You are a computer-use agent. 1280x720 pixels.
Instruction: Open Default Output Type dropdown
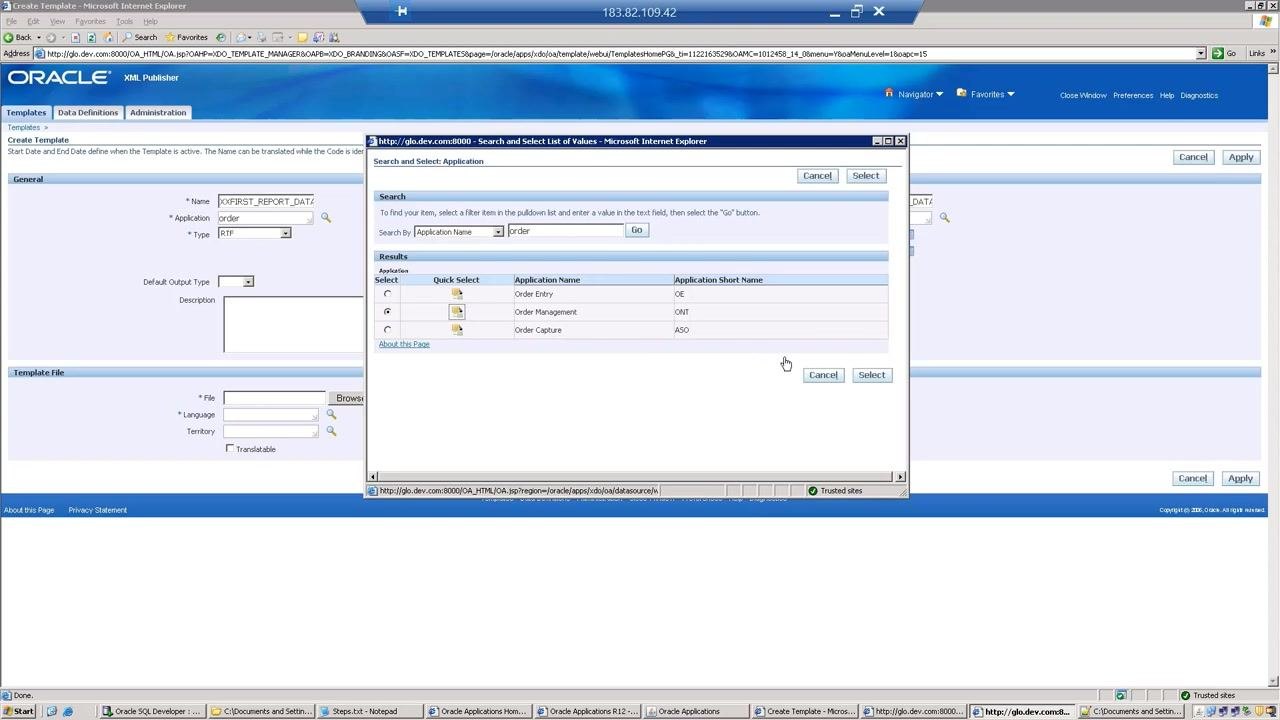click(x=236, y=282)
